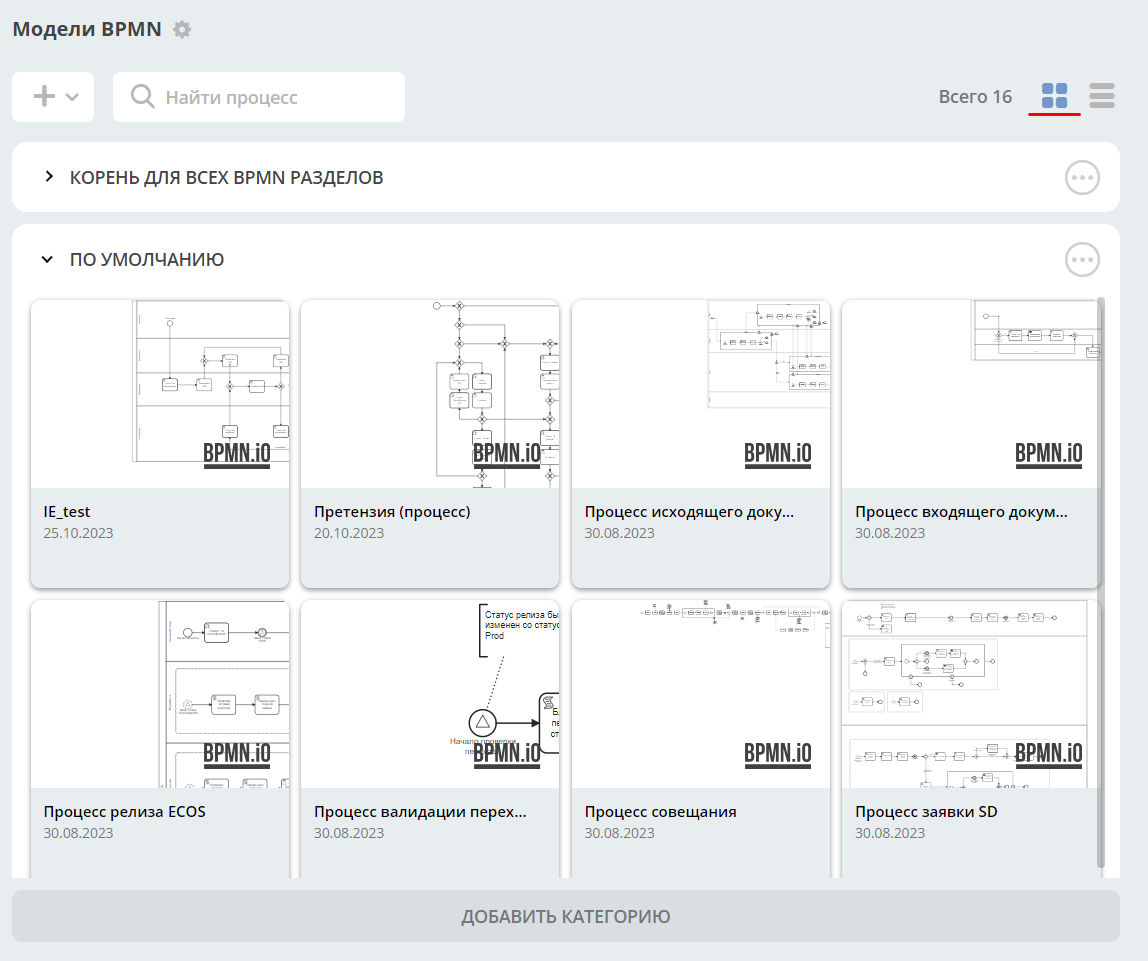Open the IE_test diagram thumbnail

click(160, 394)
